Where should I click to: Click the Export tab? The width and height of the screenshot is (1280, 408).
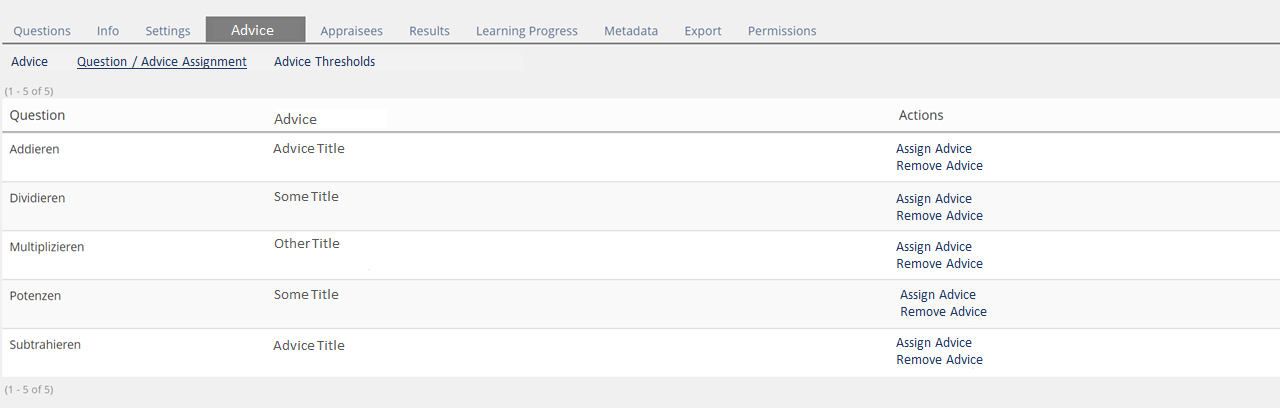point(703,31)
